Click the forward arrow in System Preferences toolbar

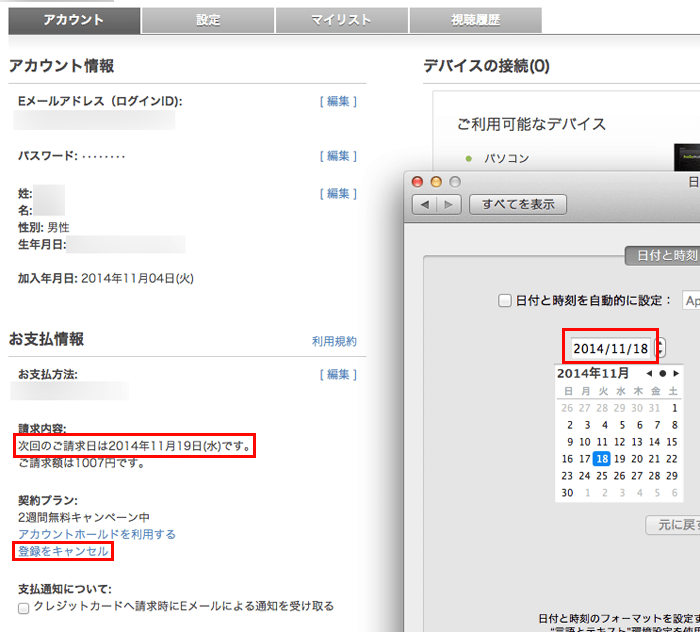[449, 205]
